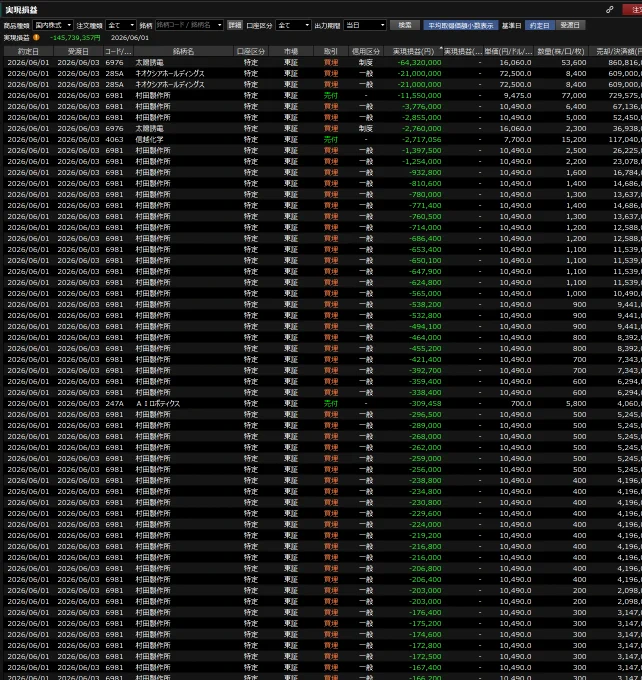The width and height of the screenshot is (642, 680).
Task: Sort by the 受渡日 column header
Action: 78,51
